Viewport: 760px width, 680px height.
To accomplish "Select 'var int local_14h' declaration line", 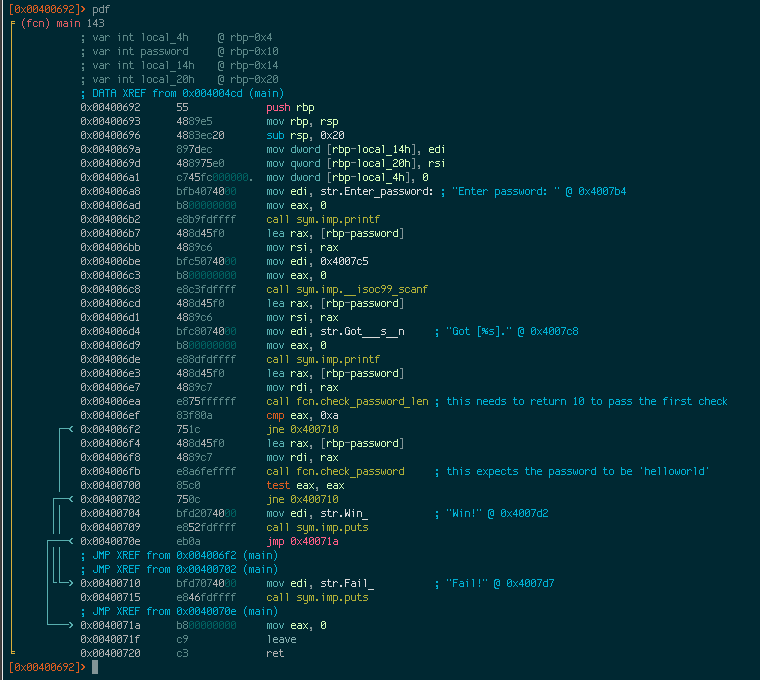I will 179,65.
